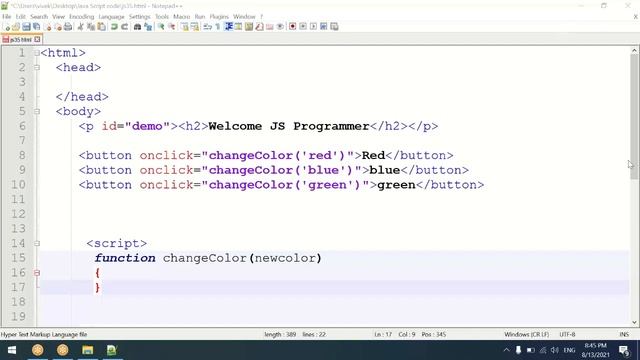Click the Windows (CR LF) status bar entry
Viewport: 640px width, 360px height.
[x=526, y=334]
